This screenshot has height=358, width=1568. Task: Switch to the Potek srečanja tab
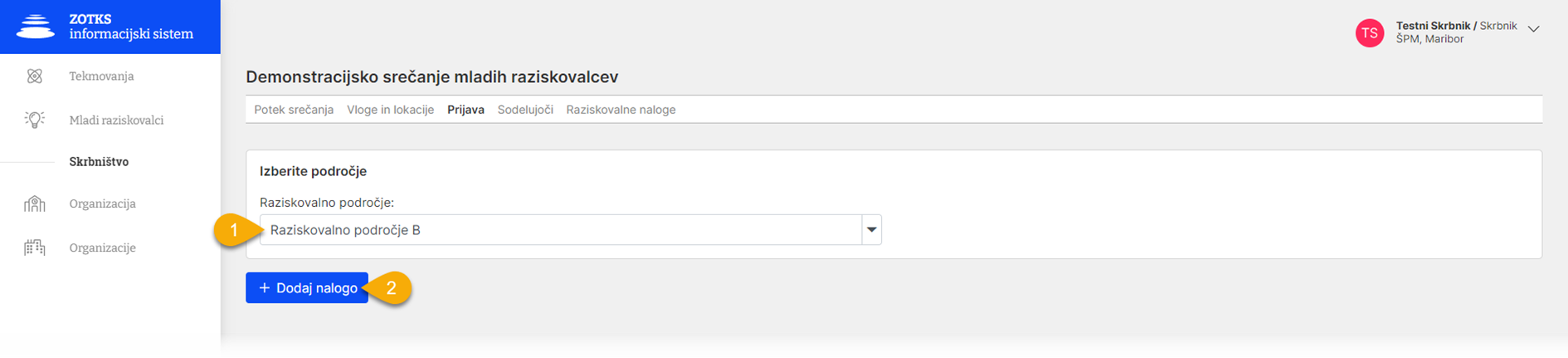[x=294, y=110]
